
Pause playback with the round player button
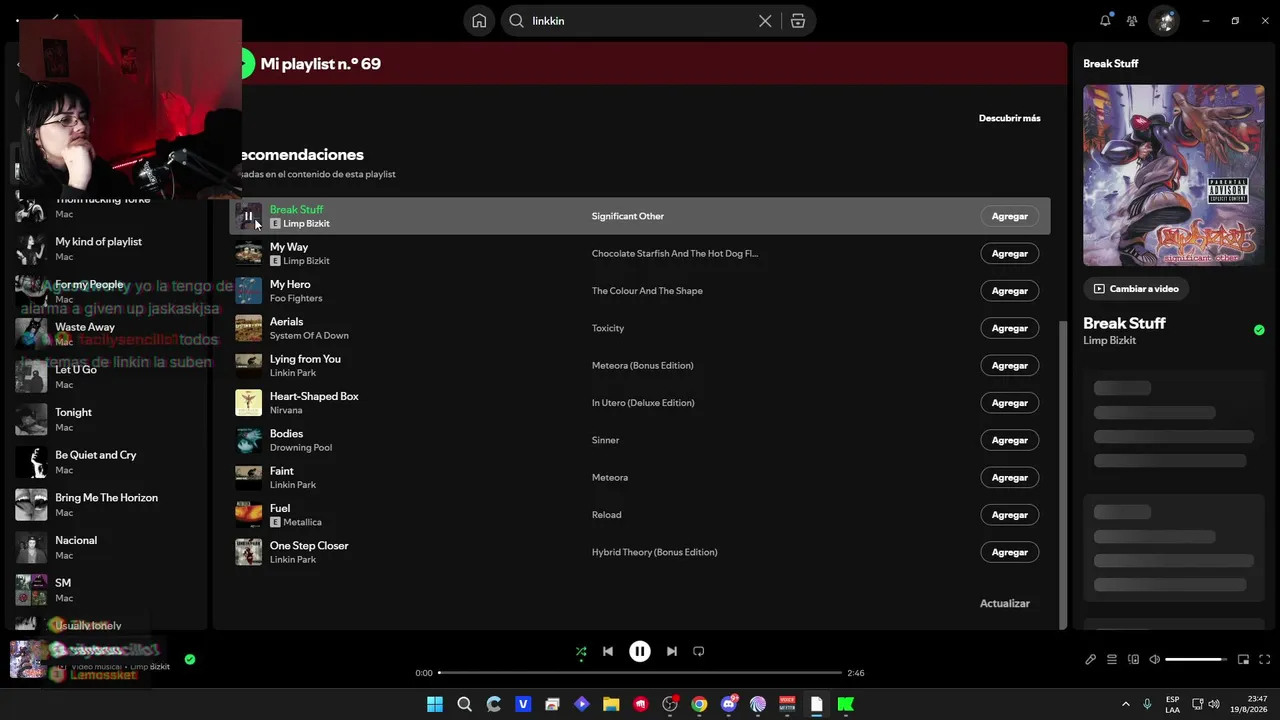[x=640, y=651]
